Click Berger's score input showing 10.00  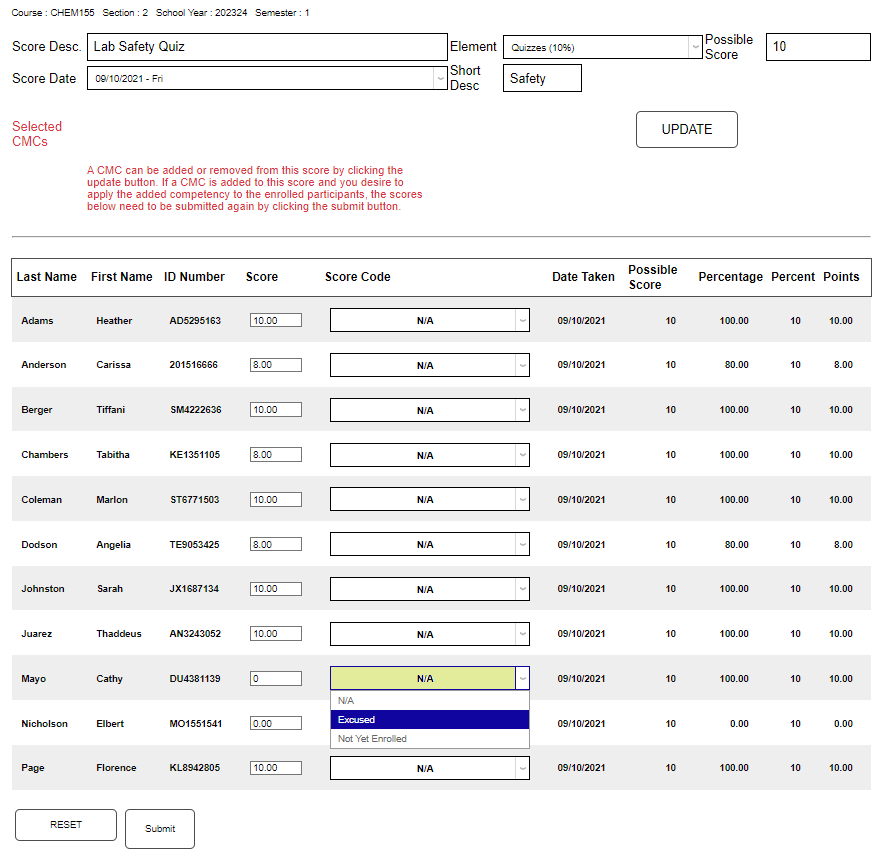tap(275, 409)
